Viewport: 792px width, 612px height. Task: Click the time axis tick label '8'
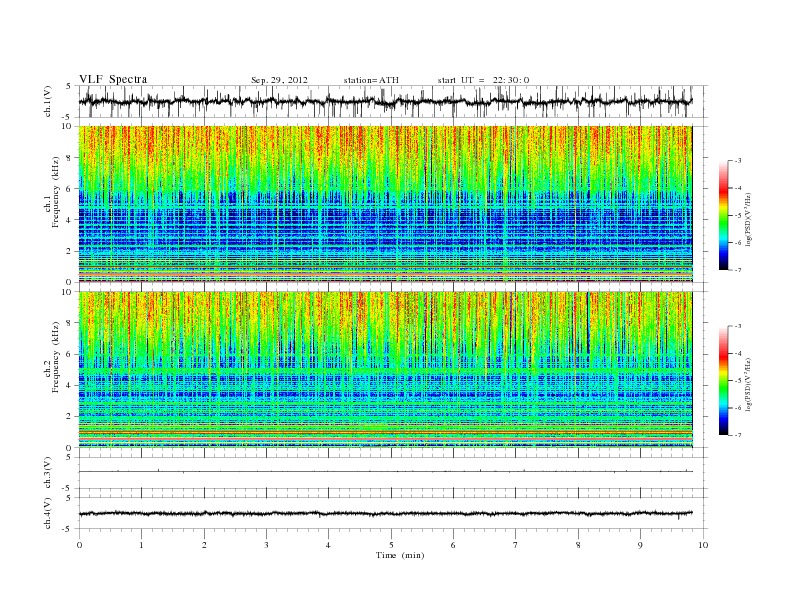point(578,545)
